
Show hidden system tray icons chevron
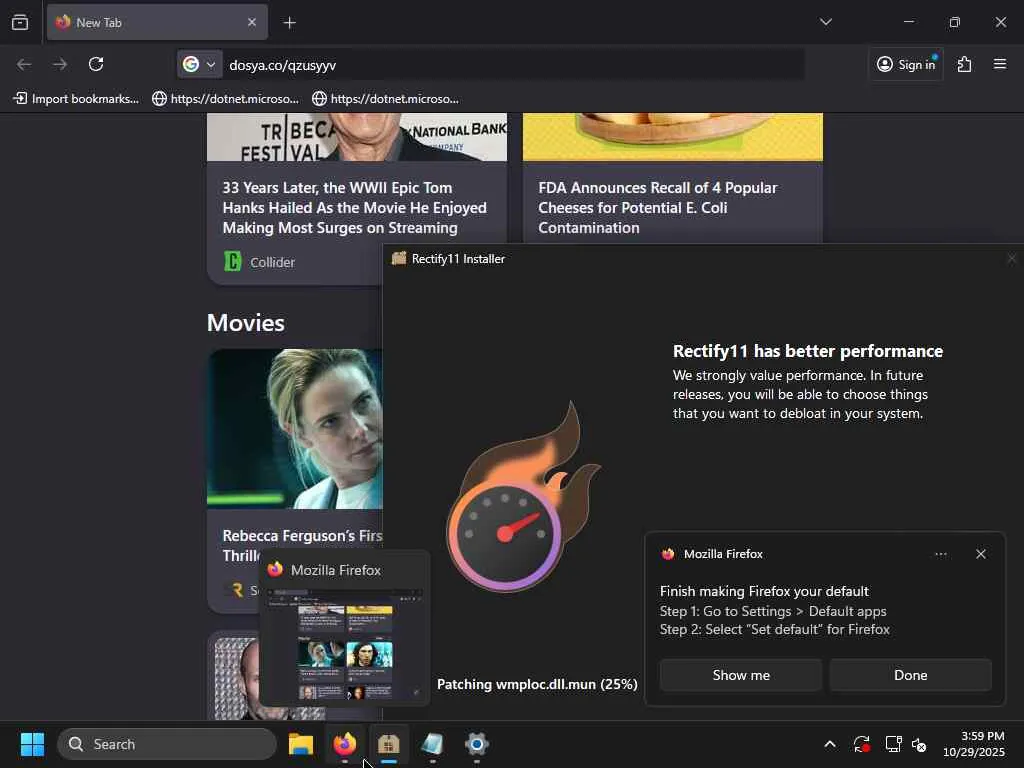point(829,744)
